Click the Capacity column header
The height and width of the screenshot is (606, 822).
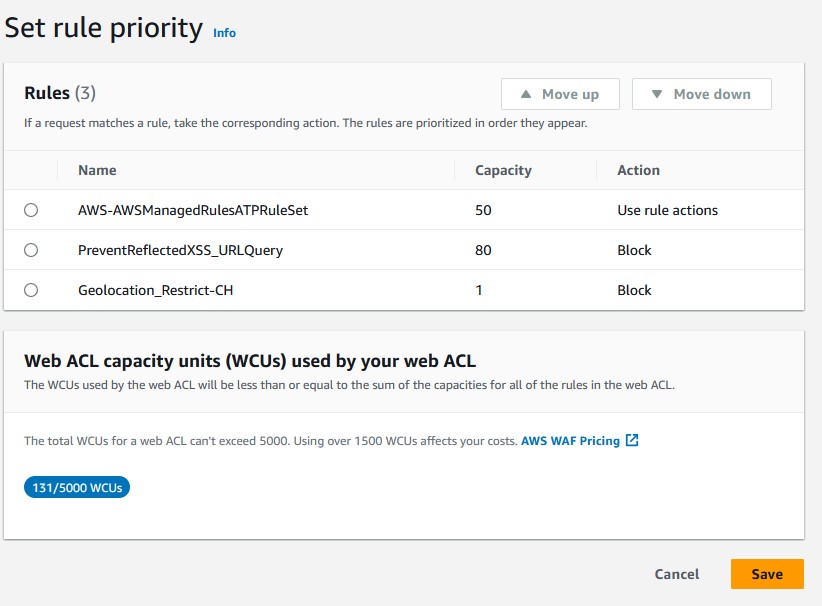point(503,170)
